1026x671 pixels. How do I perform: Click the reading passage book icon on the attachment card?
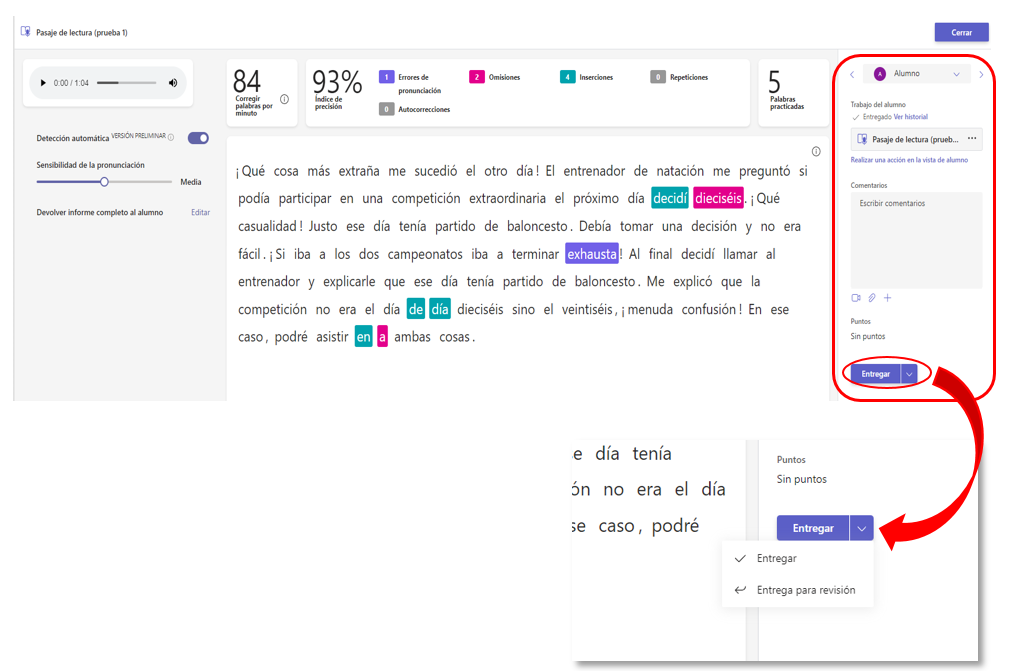[x=864, y=138]
